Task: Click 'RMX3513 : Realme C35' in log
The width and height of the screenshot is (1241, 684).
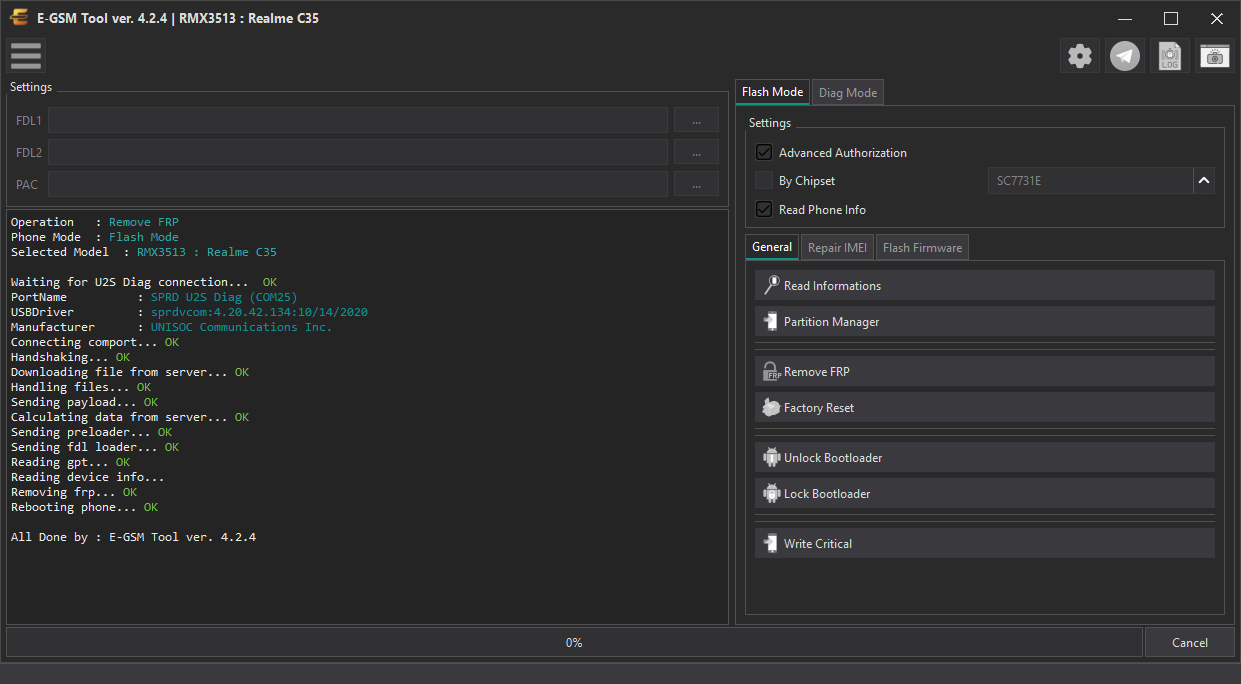Action: pos(207,252)
